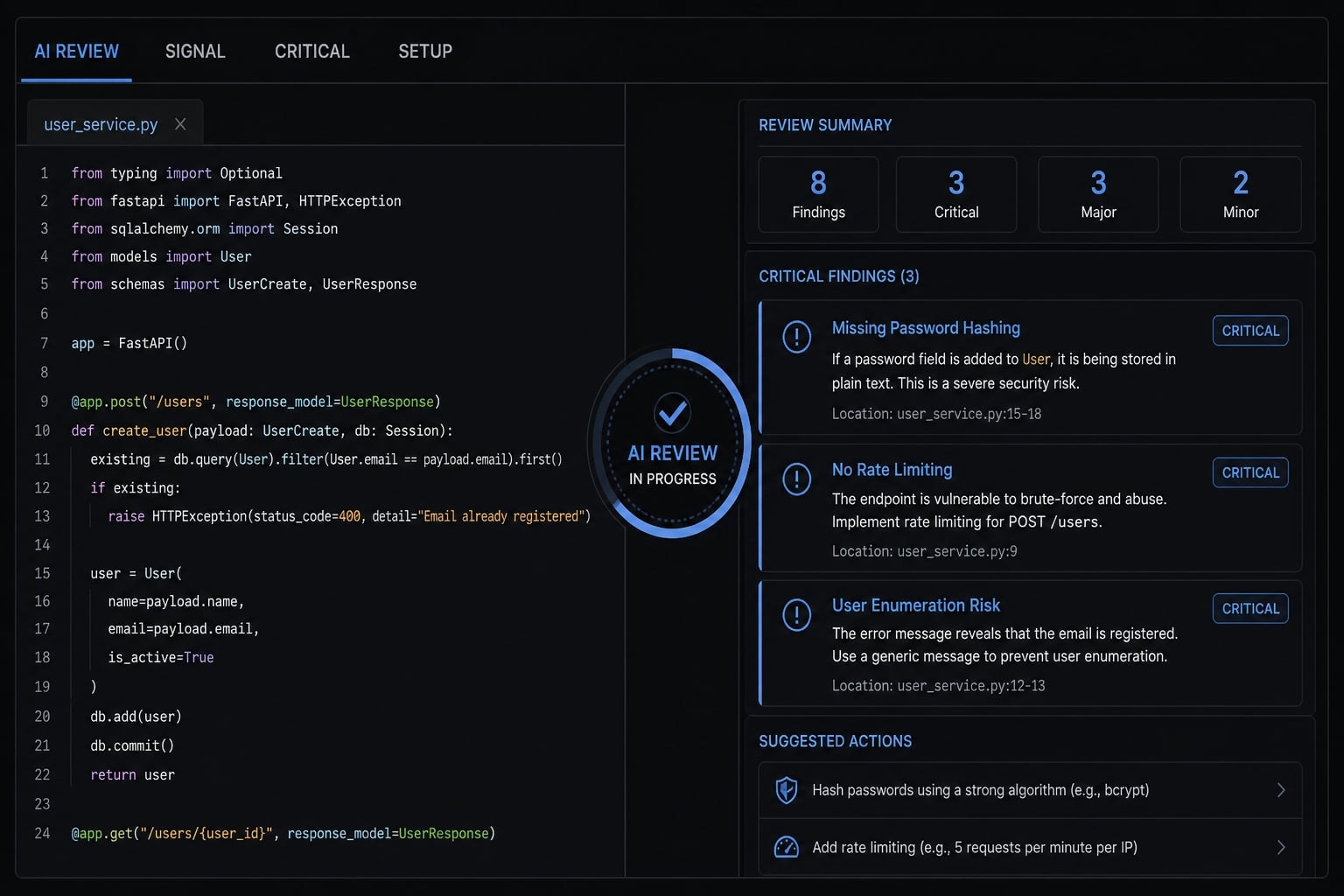Open the 8 Findings summary card
The height and width of the screenshot is (896, 1344).
tap(818, 194)
